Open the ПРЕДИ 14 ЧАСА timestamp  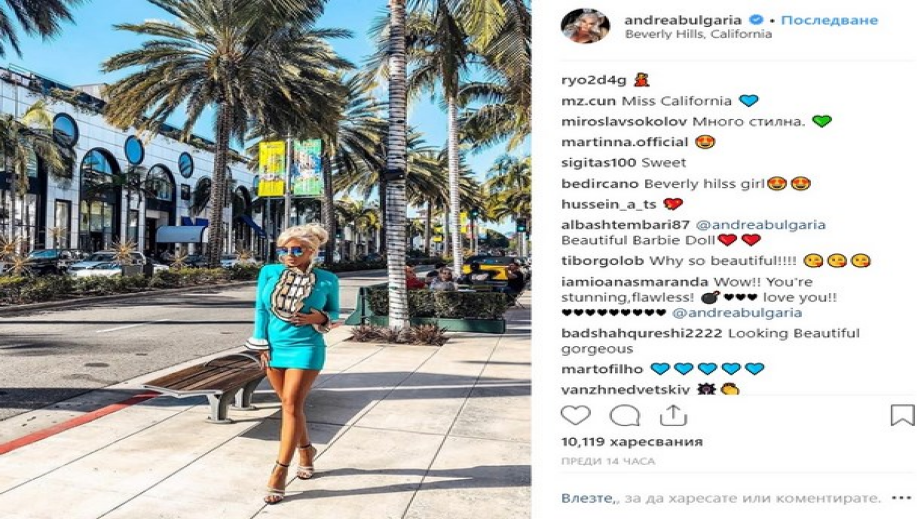click(x=608, y=461)
